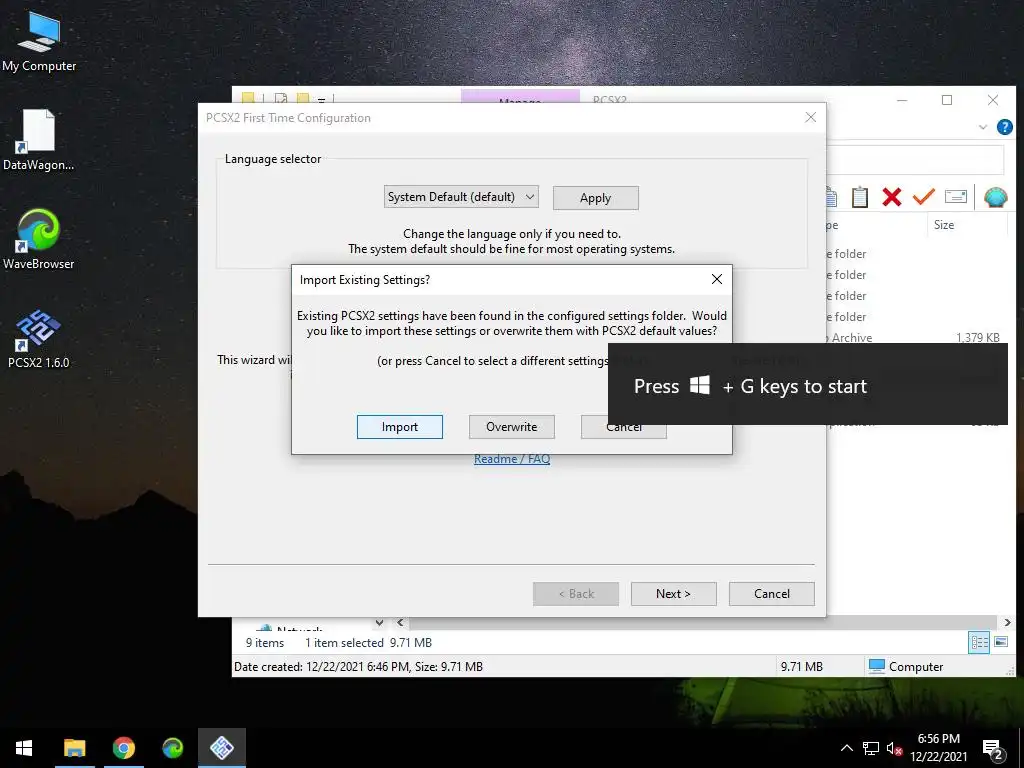1024x768 pixels.
Task: Minimize the Explorer window
Action: [902, 100]
